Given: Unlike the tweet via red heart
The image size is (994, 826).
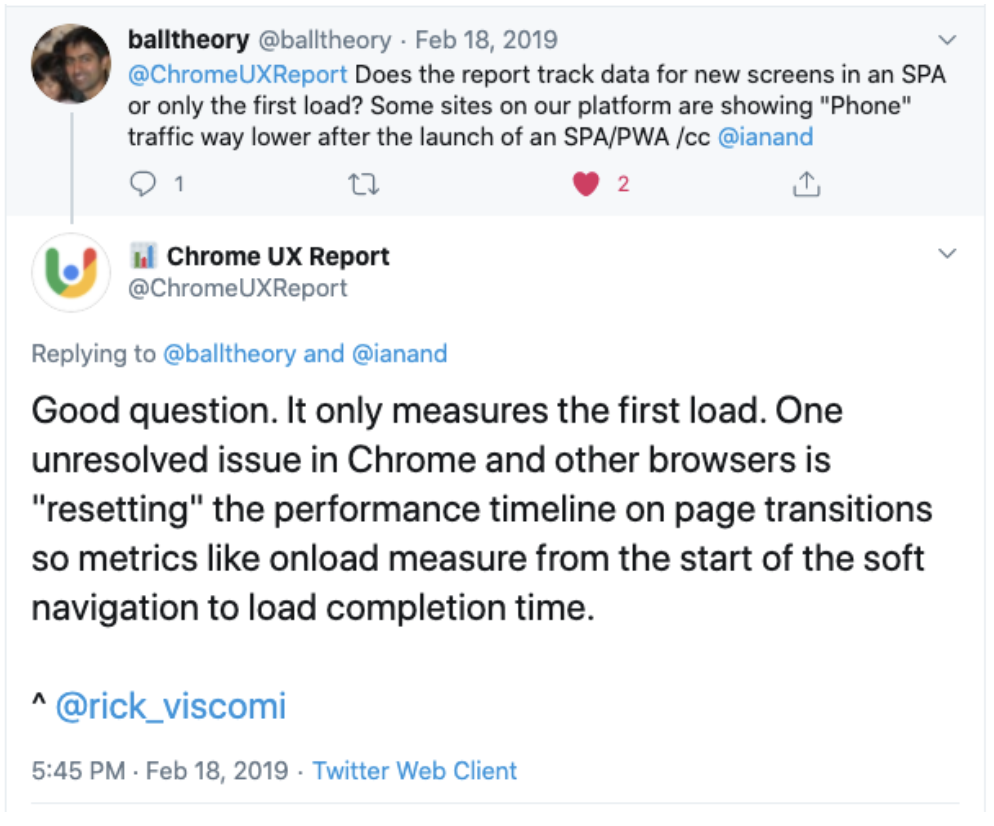Looking at the screenshot, I should [x=586, y=184].
